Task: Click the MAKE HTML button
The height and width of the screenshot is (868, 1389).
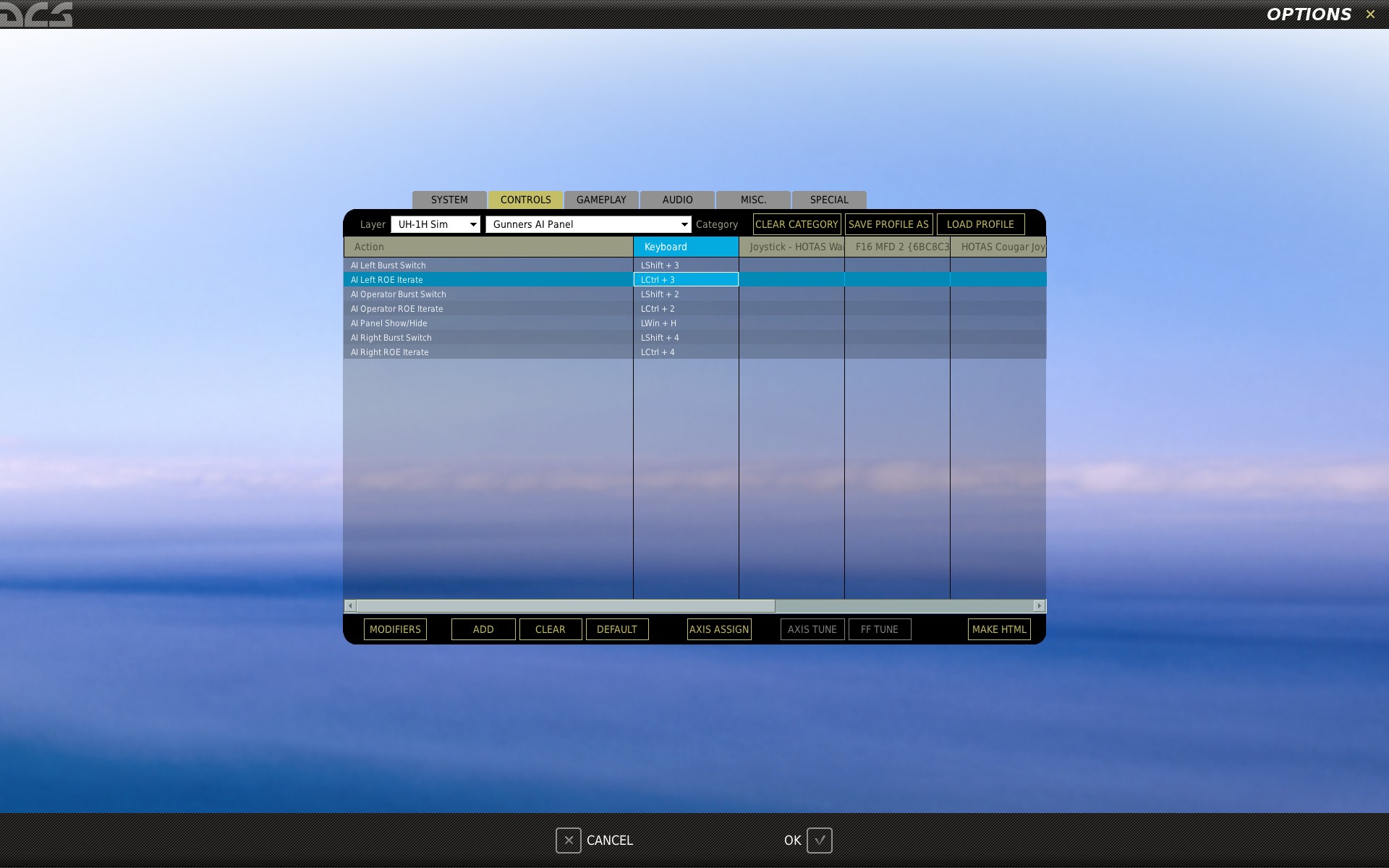Action: tap(999, 629)
